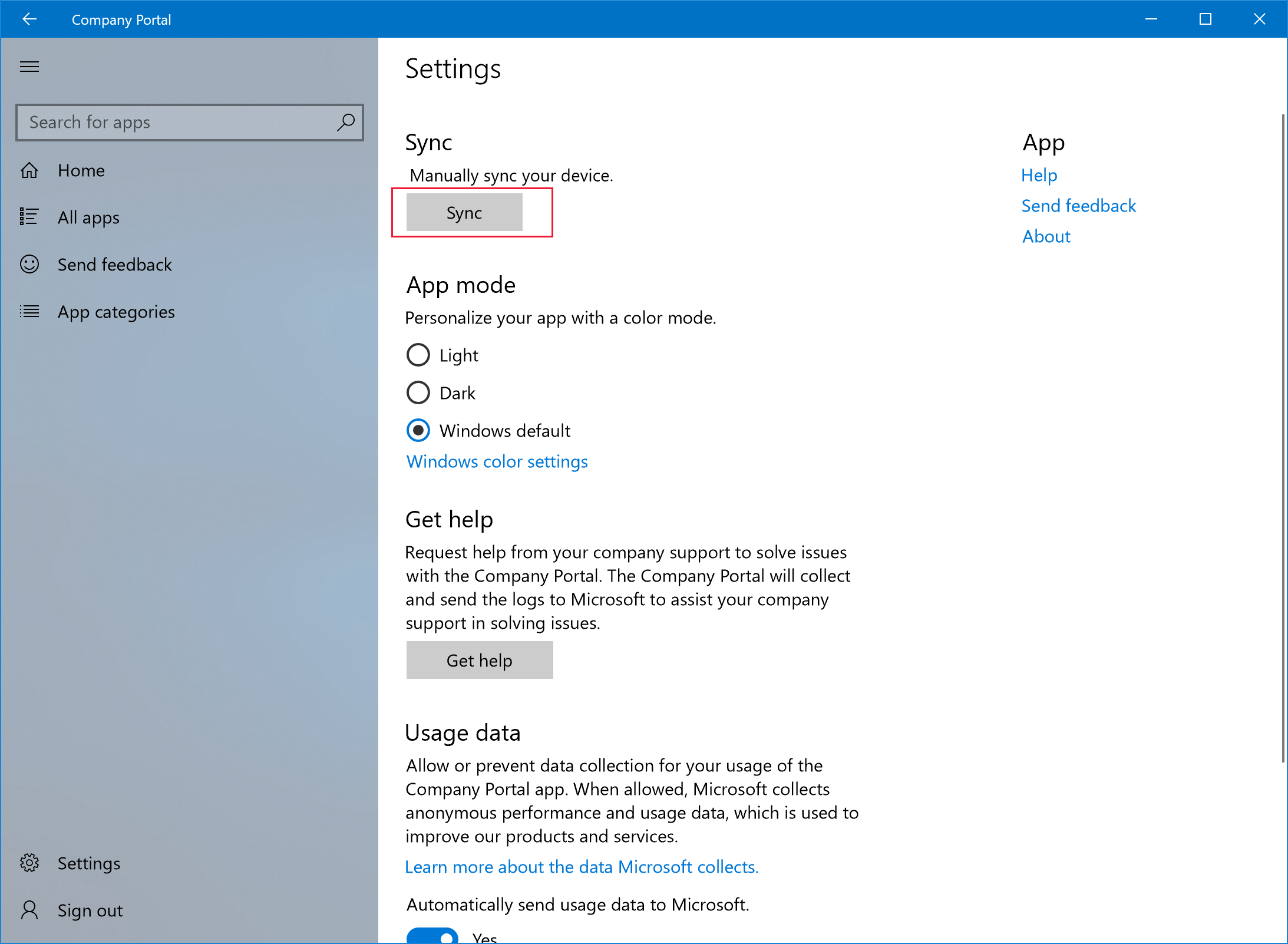Open Windows color settings link
This screenshot has height=944, width=1288.
[x=496, y=460]
